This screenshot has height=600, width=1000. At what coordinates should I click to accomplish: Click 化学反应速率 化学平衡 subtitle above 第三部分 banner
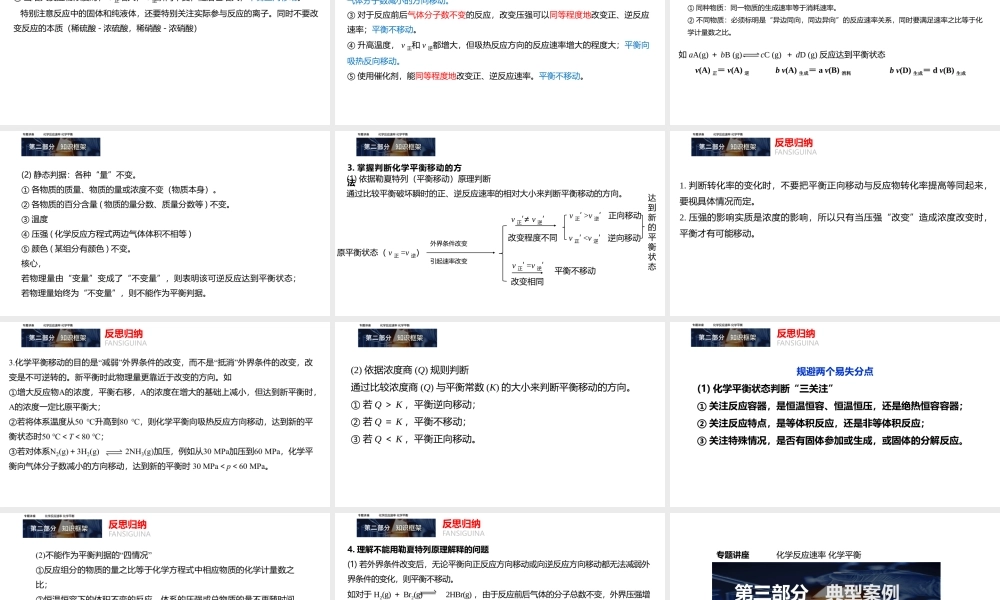click(818, 555)
